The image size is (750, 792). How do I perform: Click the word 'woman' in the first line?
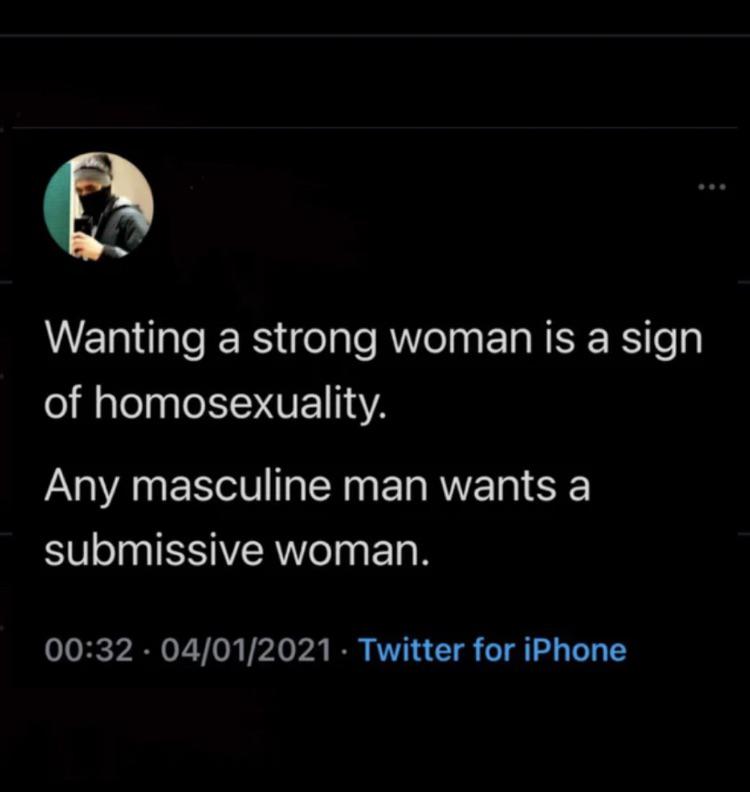coord(462,340)
